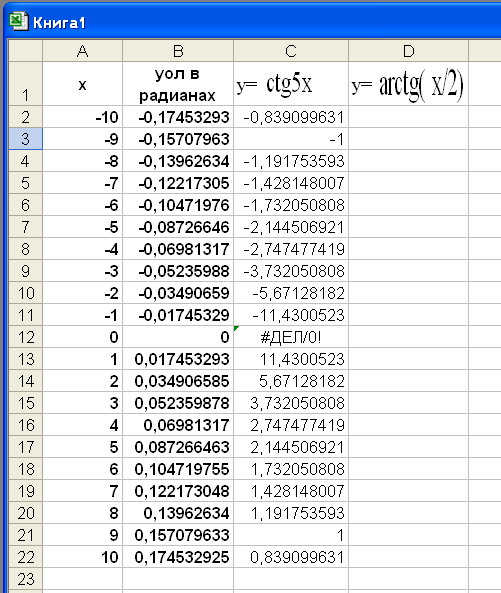Select row 12 header

pyautogui.click(x=25, y=337)
